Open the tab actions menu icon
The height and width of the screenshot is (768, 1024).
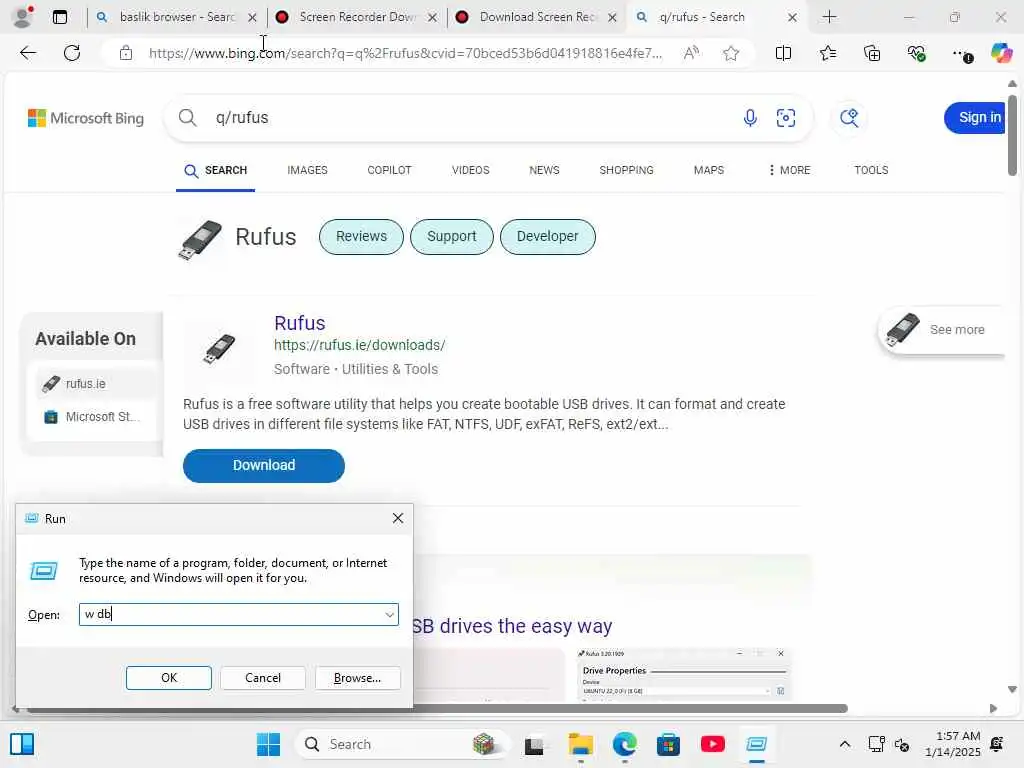pos(59,17)
